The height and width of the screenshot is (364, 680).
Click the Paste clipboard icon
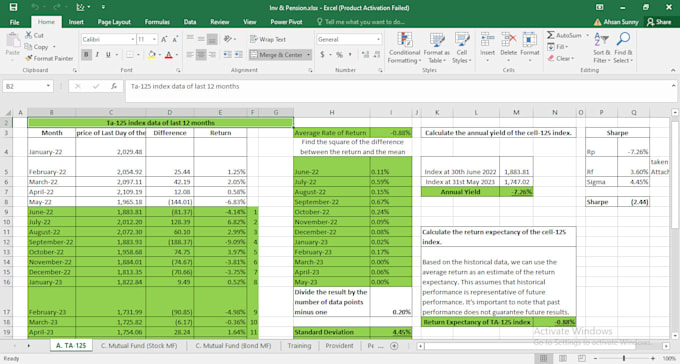click(13, 41)
